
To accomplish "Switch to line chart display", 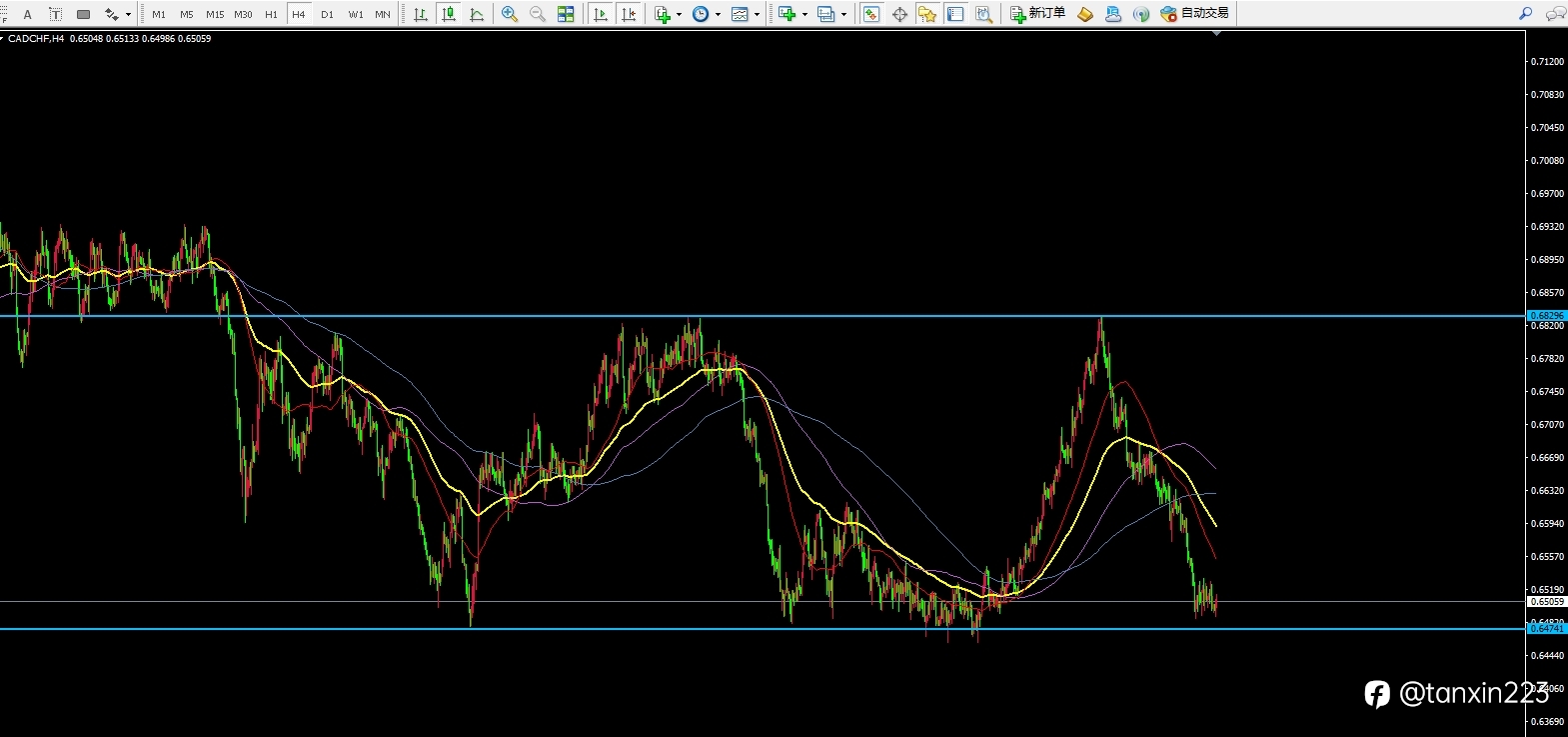I will point(477,14).
